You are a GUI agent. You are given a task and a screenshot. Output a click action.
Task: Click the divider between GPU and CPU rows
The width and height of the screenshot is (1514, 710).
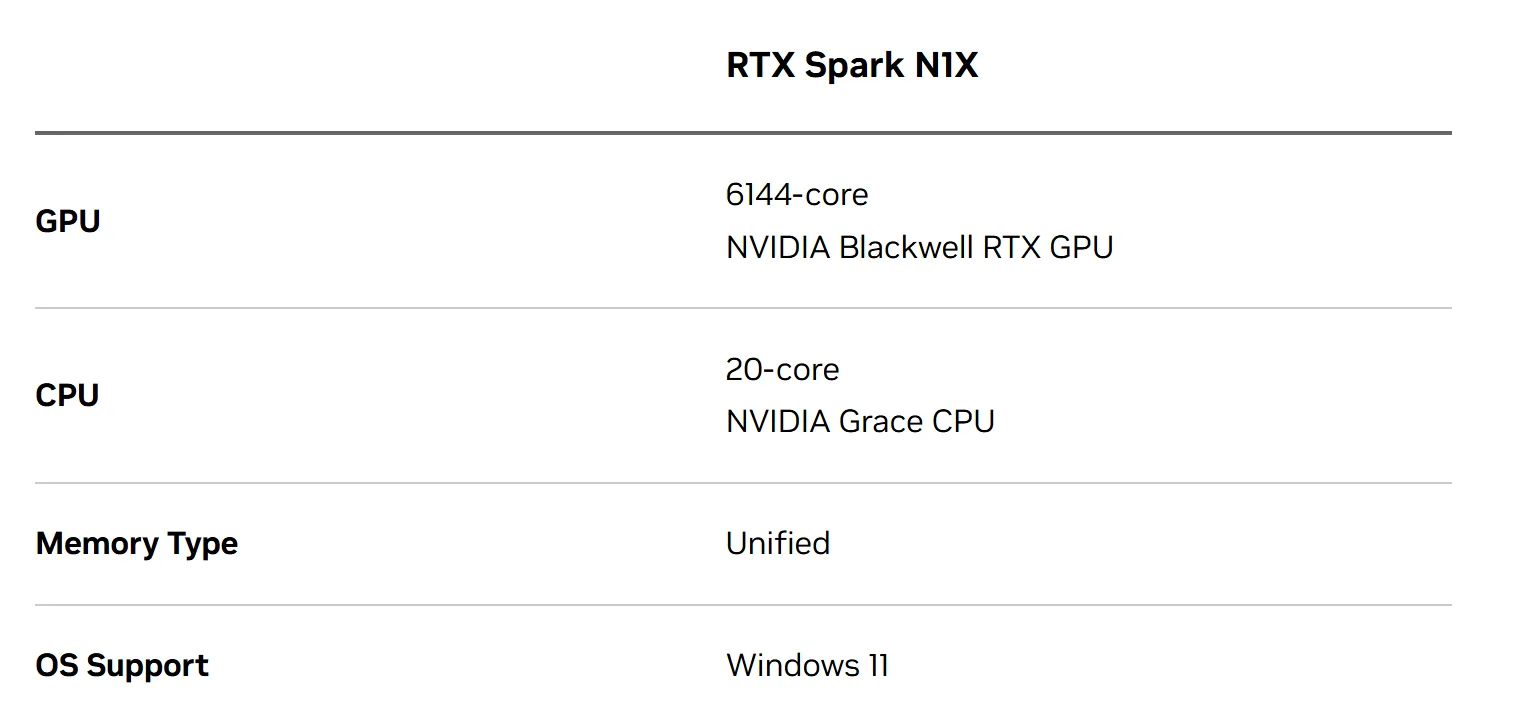point(743,308)
